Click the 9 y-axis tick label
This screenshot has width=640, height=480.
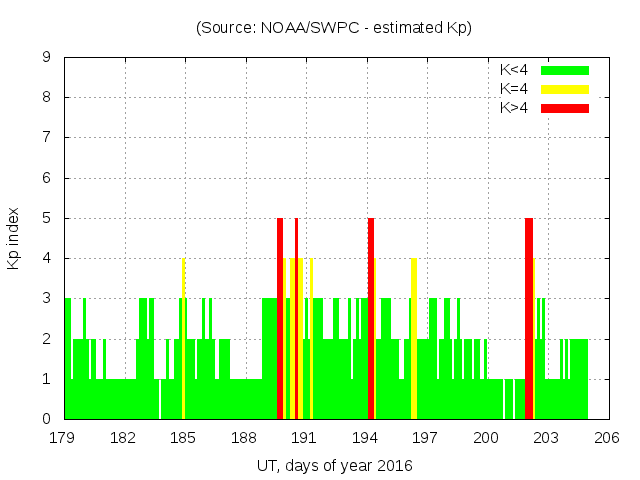[47, 58]
